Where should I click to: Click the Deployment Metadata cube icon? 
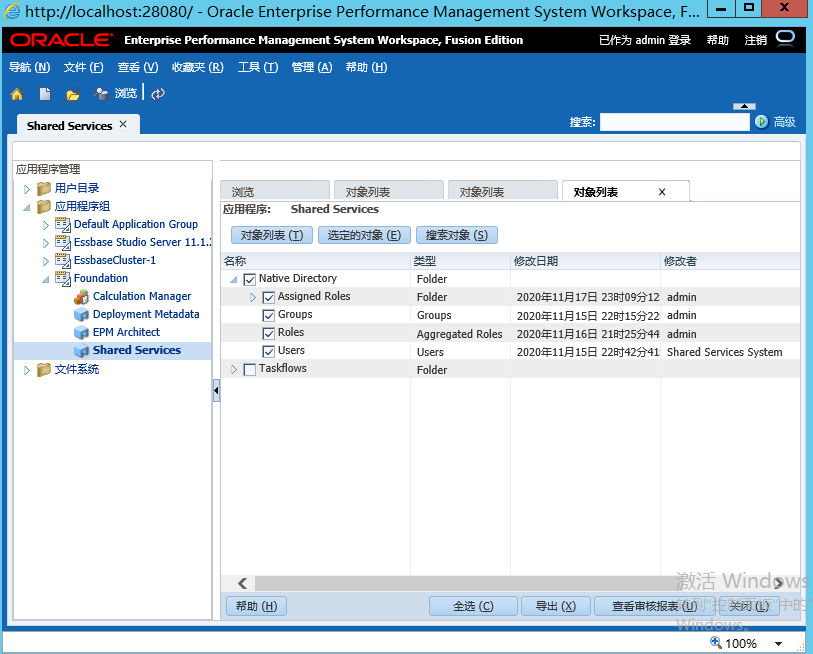point(81,315)
